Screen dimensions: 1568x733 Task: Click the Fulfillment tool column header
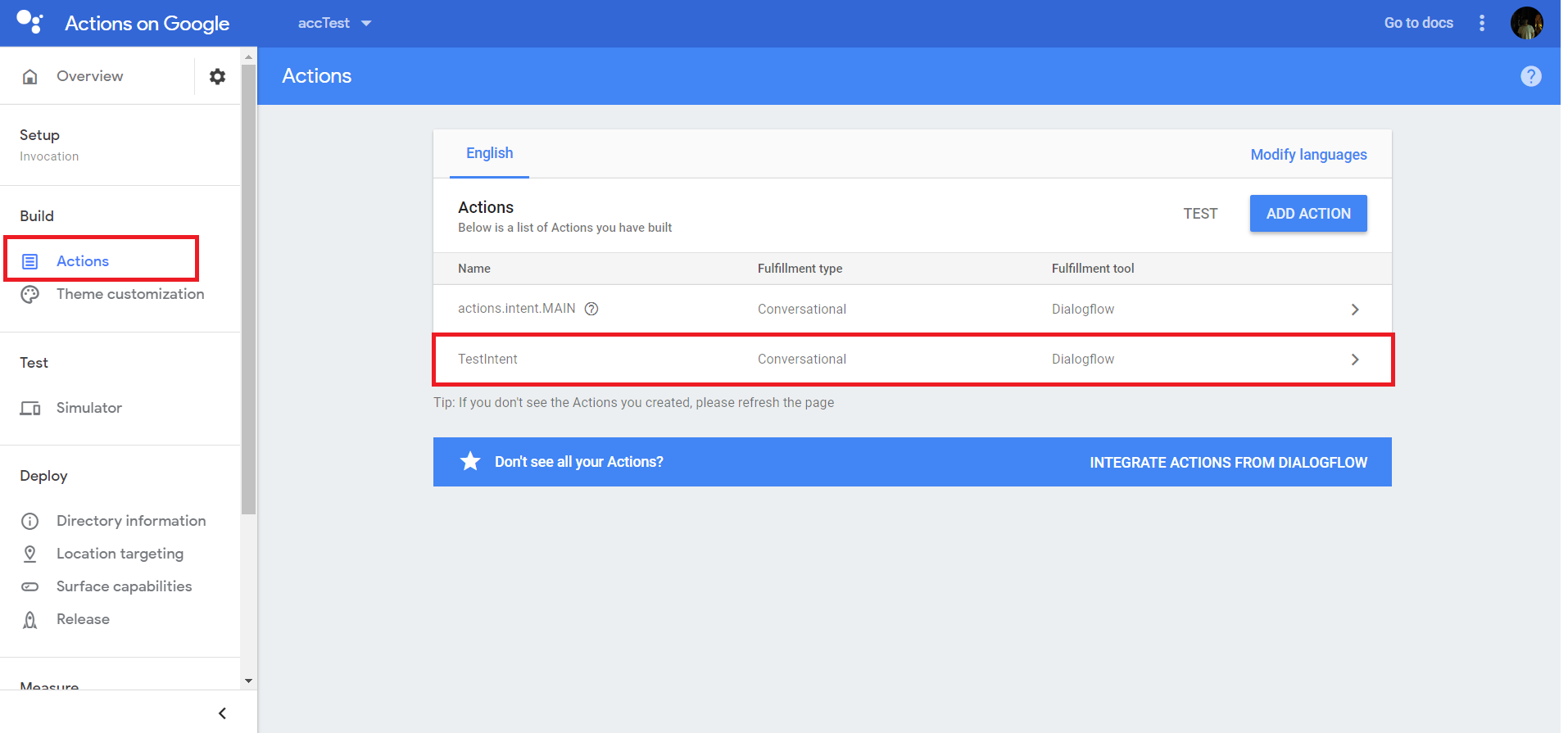(1093, 269)
